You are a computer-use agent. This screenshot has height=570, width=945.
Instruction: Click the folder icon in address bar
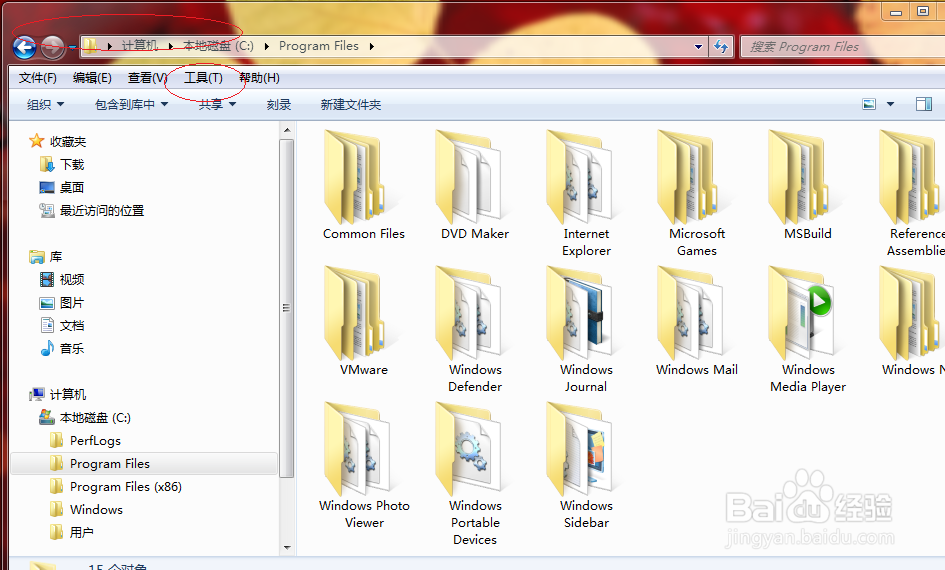click(90, 46)
